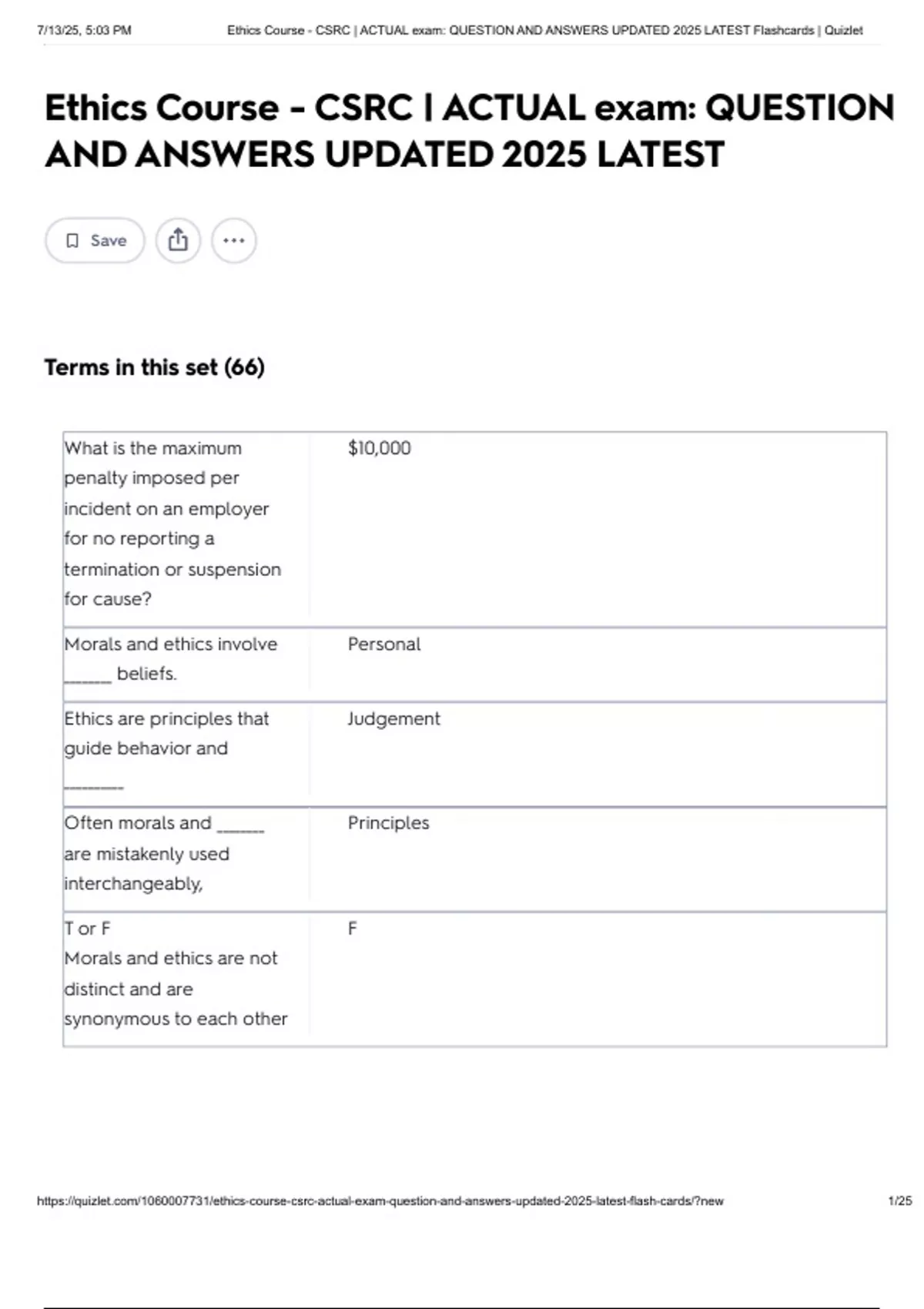This screenshot has height=1309, width=924.
Task: Click the 'Personal' answer definition
Action: 384,644
